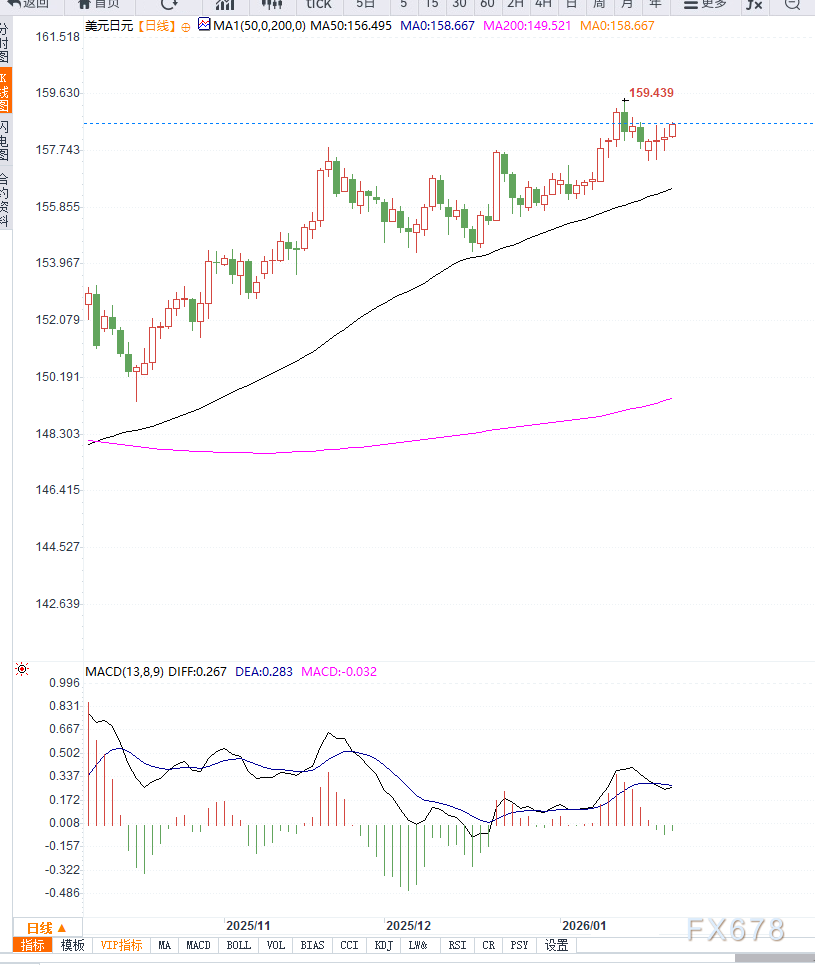The height and width of the screenshot is (965, 815).
Task: Open the 设置 settings button
Action: pos(556,945)
